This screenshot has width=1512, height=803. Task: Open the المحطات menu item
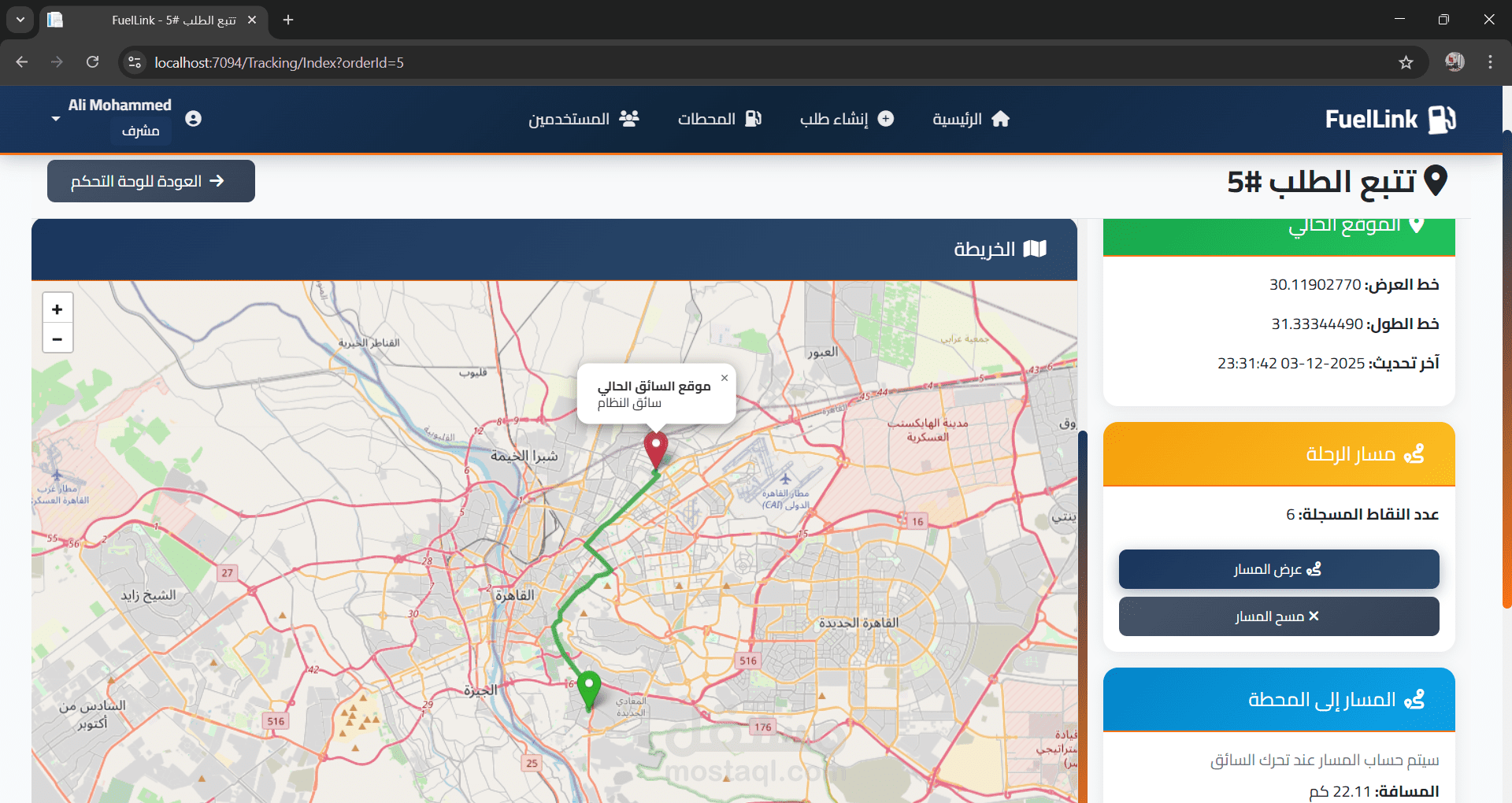click(720, 119)
